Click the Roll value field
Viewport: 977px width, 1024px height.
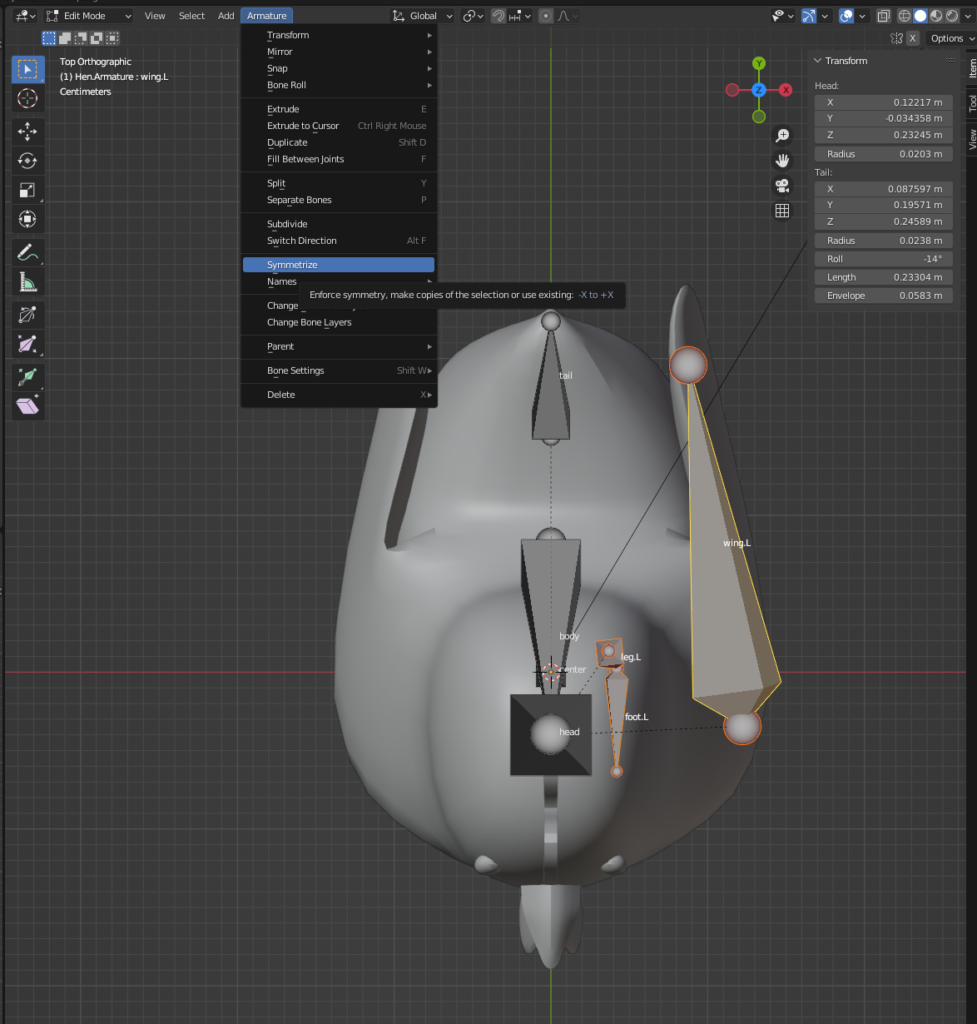(x=883, y=259)
